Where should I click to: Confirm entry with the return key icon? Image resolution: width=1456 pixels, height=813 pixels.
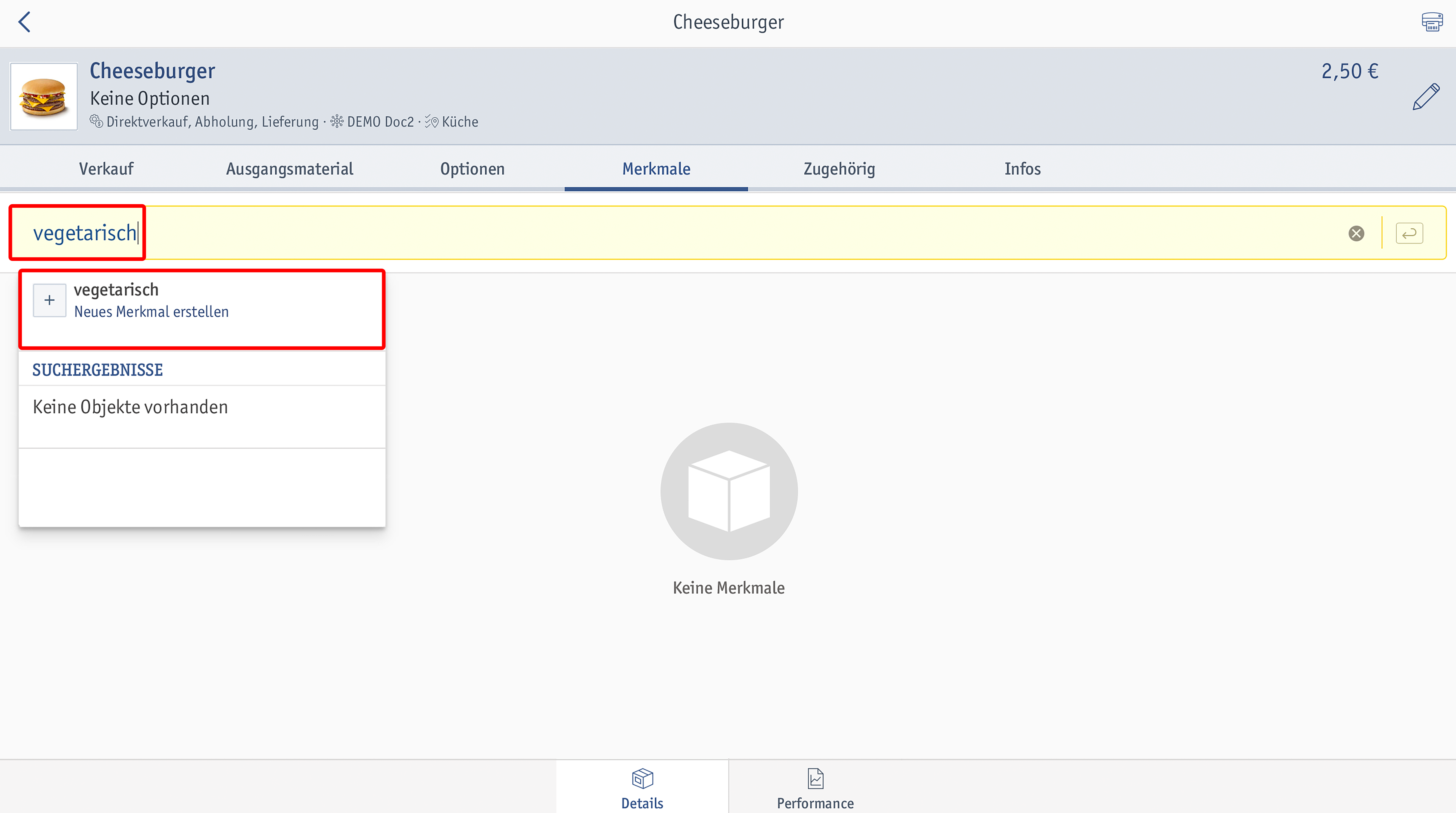pyautogui.click(x=1409, y=233)
